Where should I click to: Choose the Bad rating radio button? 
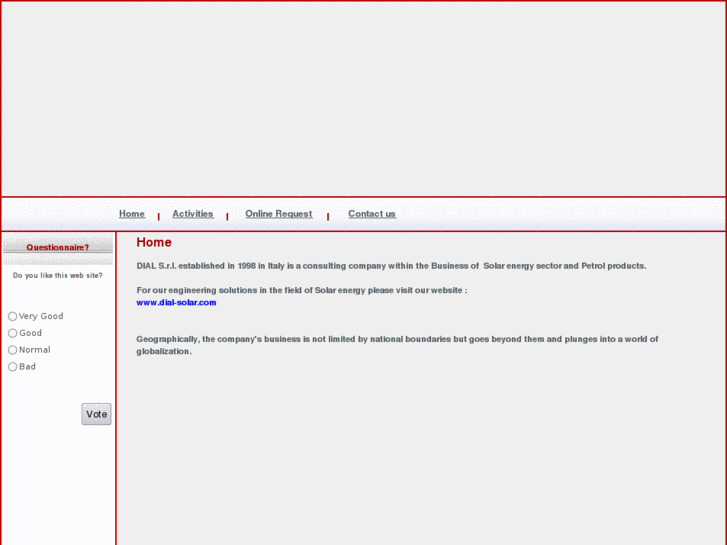coord(13,366)
